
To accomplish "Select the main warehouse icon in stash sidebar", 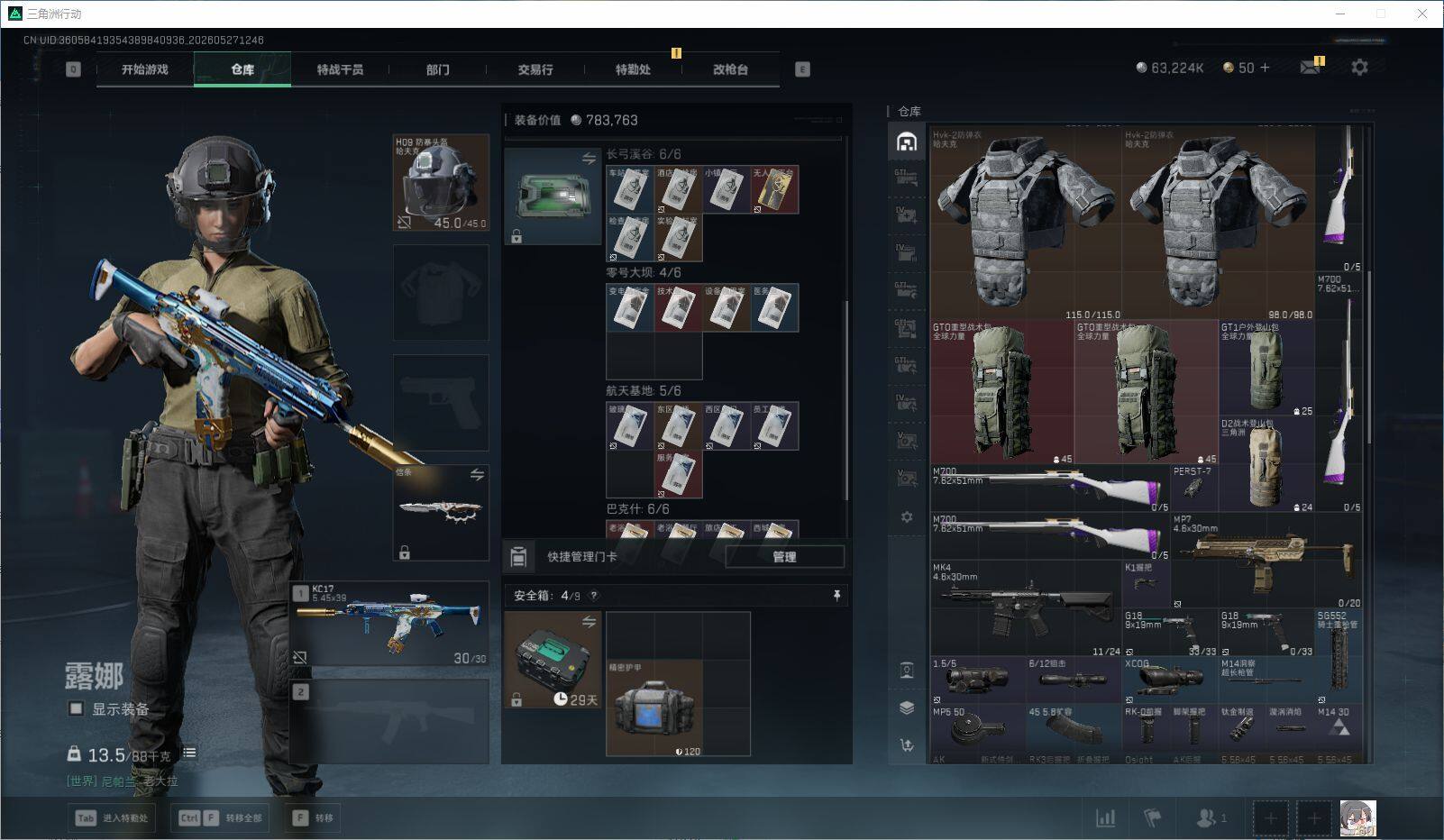I will pyautogui.click(x=907, y=142).
